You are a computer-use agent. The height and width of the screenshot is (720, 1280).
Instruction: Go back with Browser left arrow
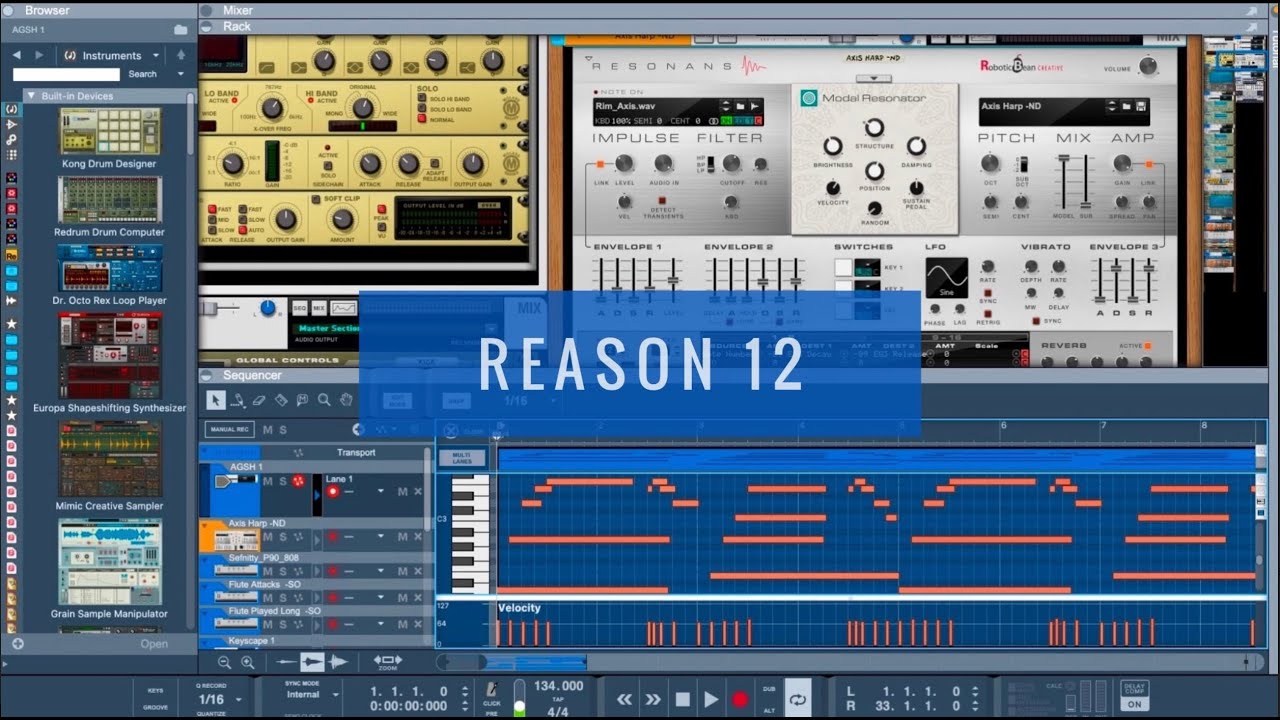16,55
